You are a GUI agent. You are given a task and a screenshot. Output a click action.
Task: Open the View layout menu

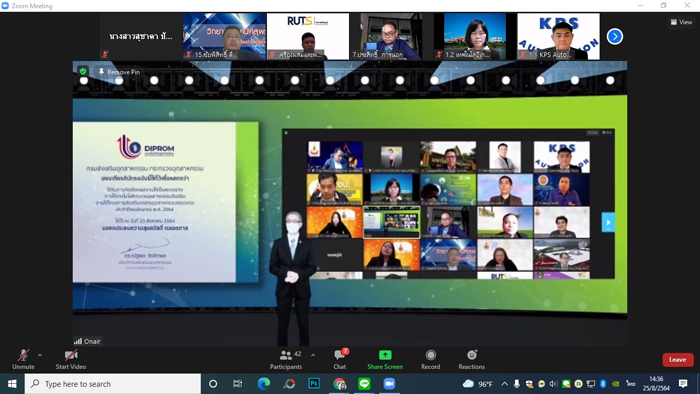tap(681, 22)
